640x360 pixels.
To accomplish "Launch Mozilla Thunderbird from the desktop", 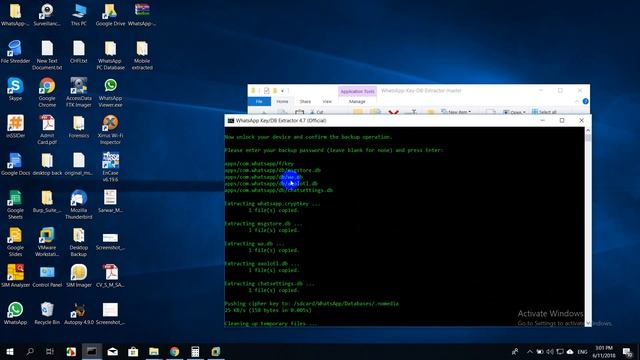I will (78, 204).
